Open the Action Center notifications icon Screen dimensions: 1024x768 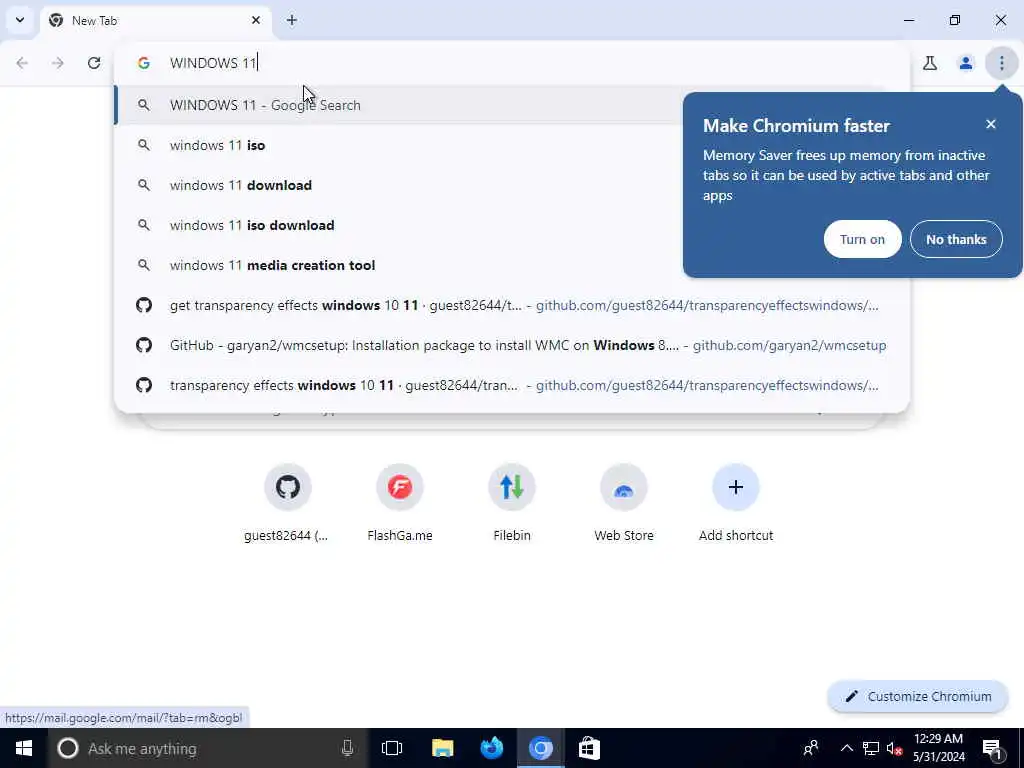pyautogui.click(x=993, y=748)
